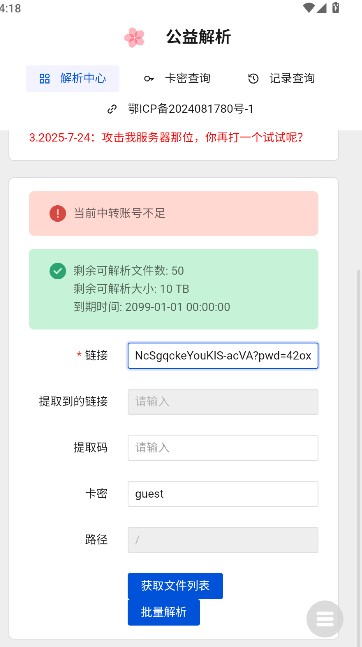
Task: Click the 提取码 input field
Action: pyautogui.click(x=223, y=448)
